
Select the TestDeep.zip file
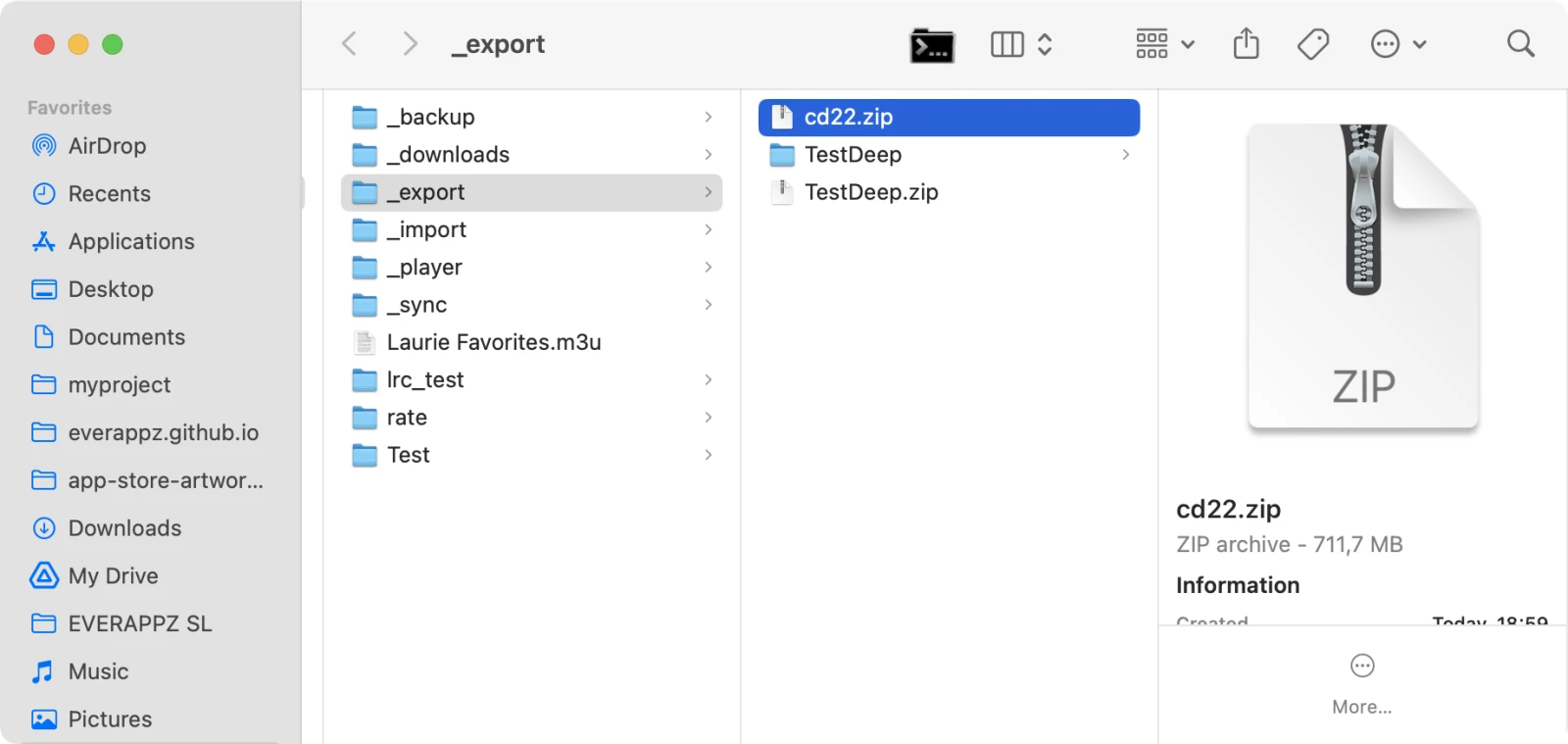click(x=870, y=193)
